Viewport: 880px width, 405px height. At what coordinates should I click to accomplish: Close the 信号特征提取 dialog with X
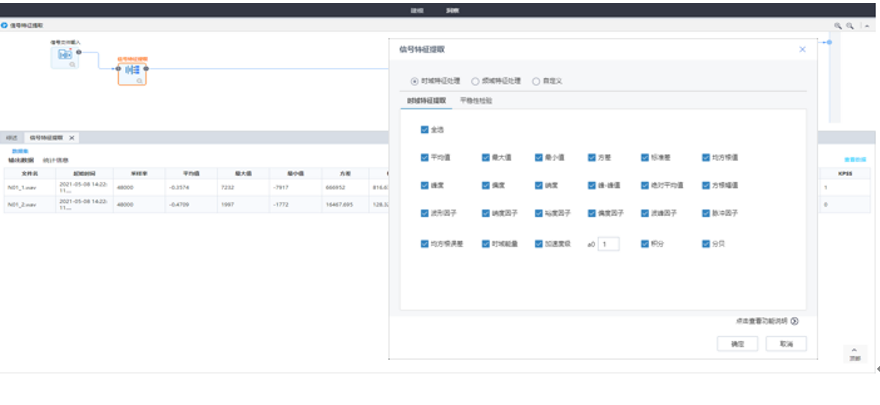tap(802, 48)
